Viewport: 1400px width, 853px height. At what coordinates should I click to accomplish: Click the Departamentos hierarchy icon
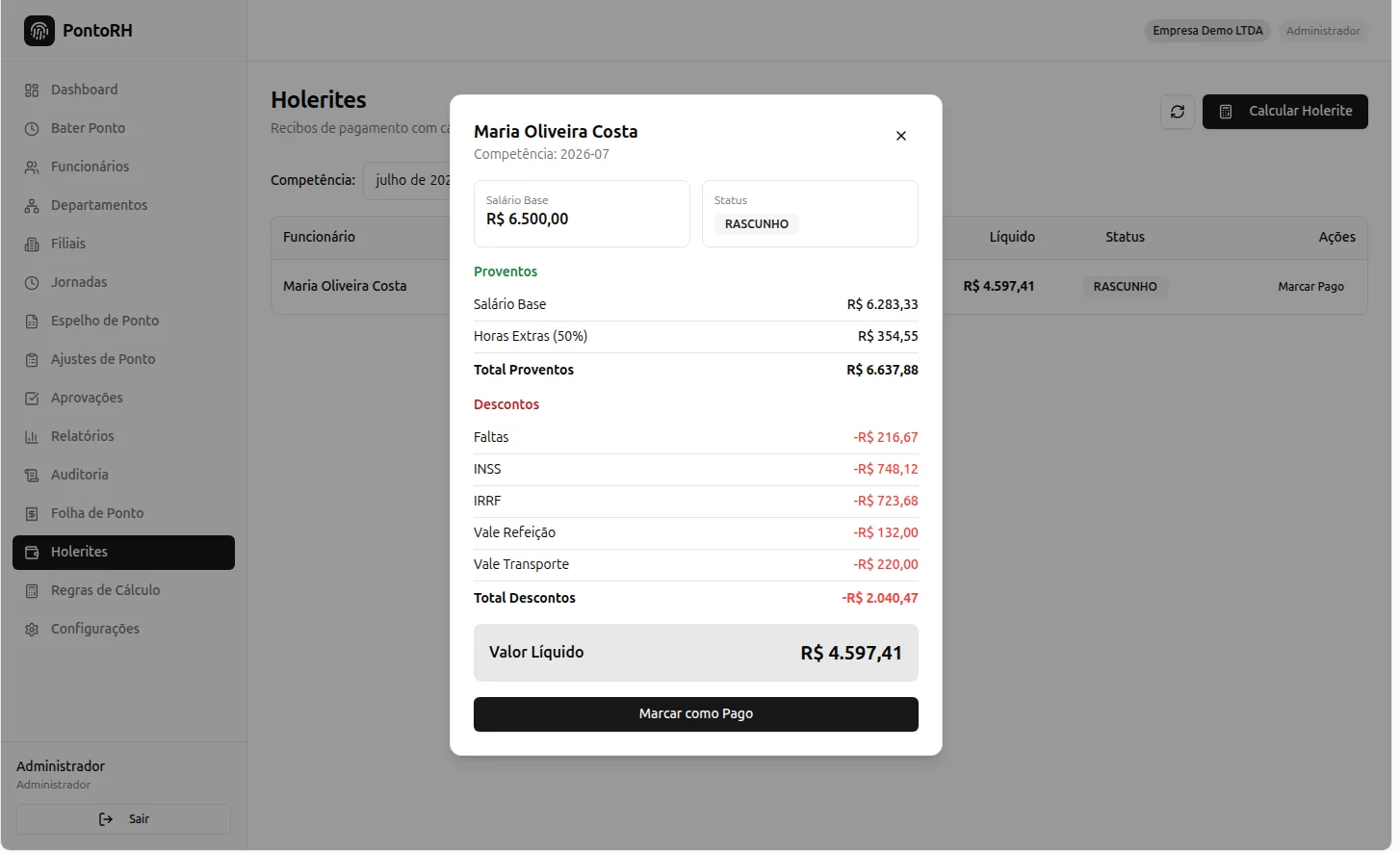32,205
